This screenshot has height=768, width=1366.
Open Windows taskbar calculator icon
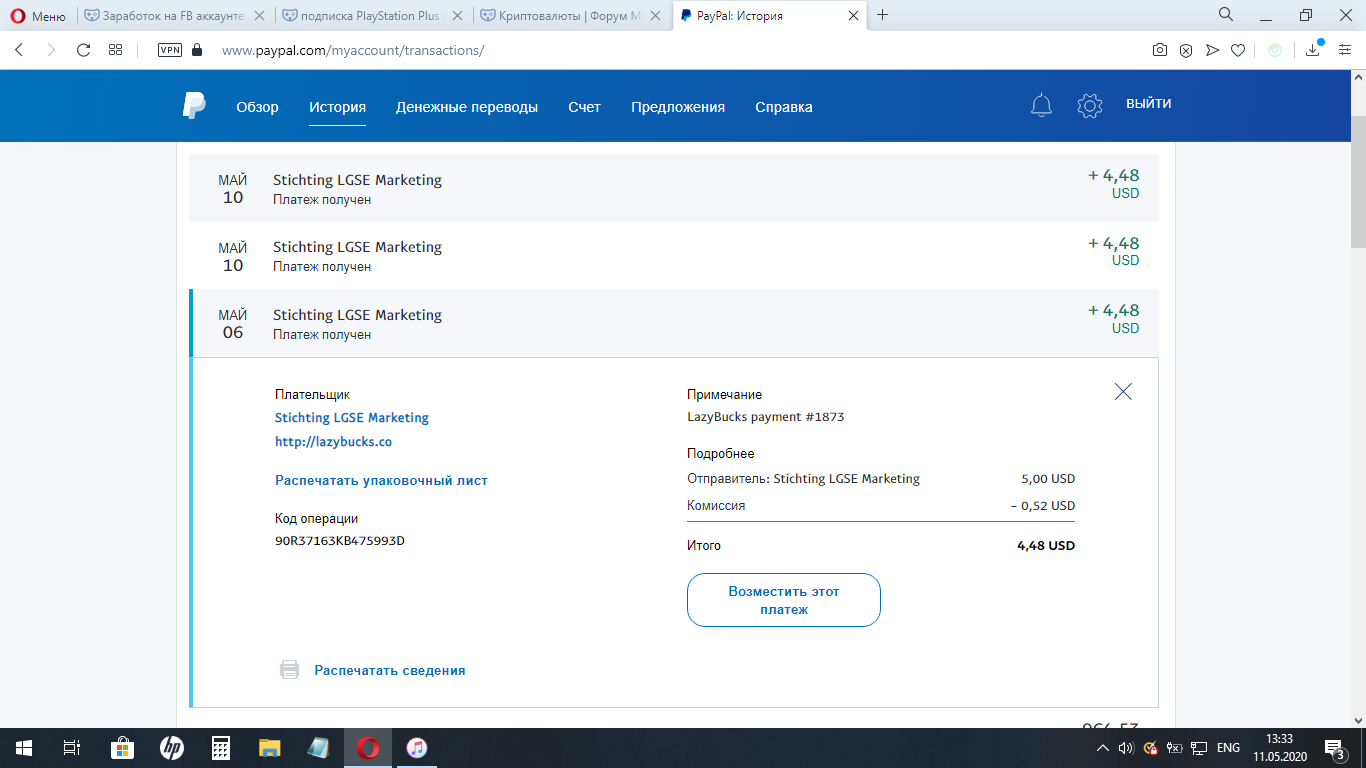coord(221,748)
